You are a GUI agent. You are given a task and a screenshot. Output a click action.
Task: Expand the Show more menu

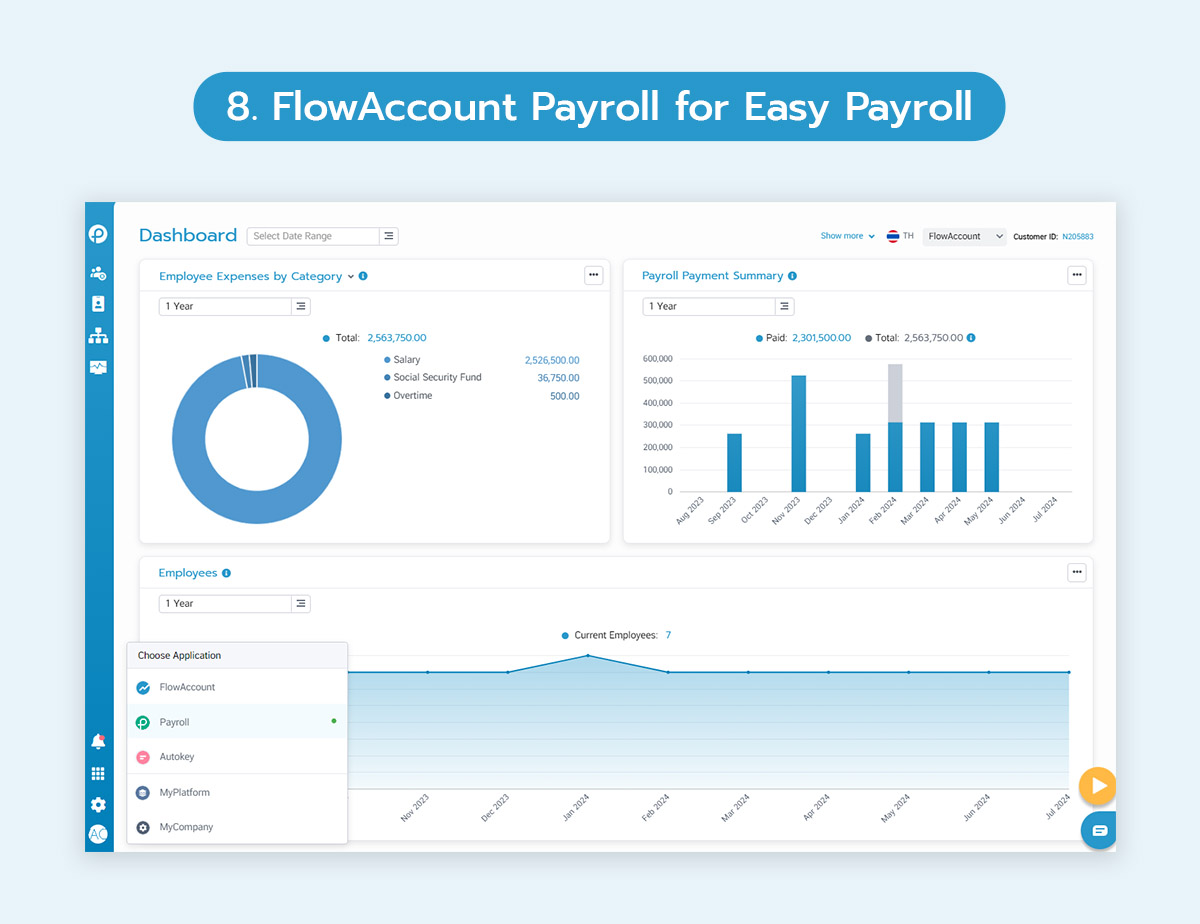[846, 235]
